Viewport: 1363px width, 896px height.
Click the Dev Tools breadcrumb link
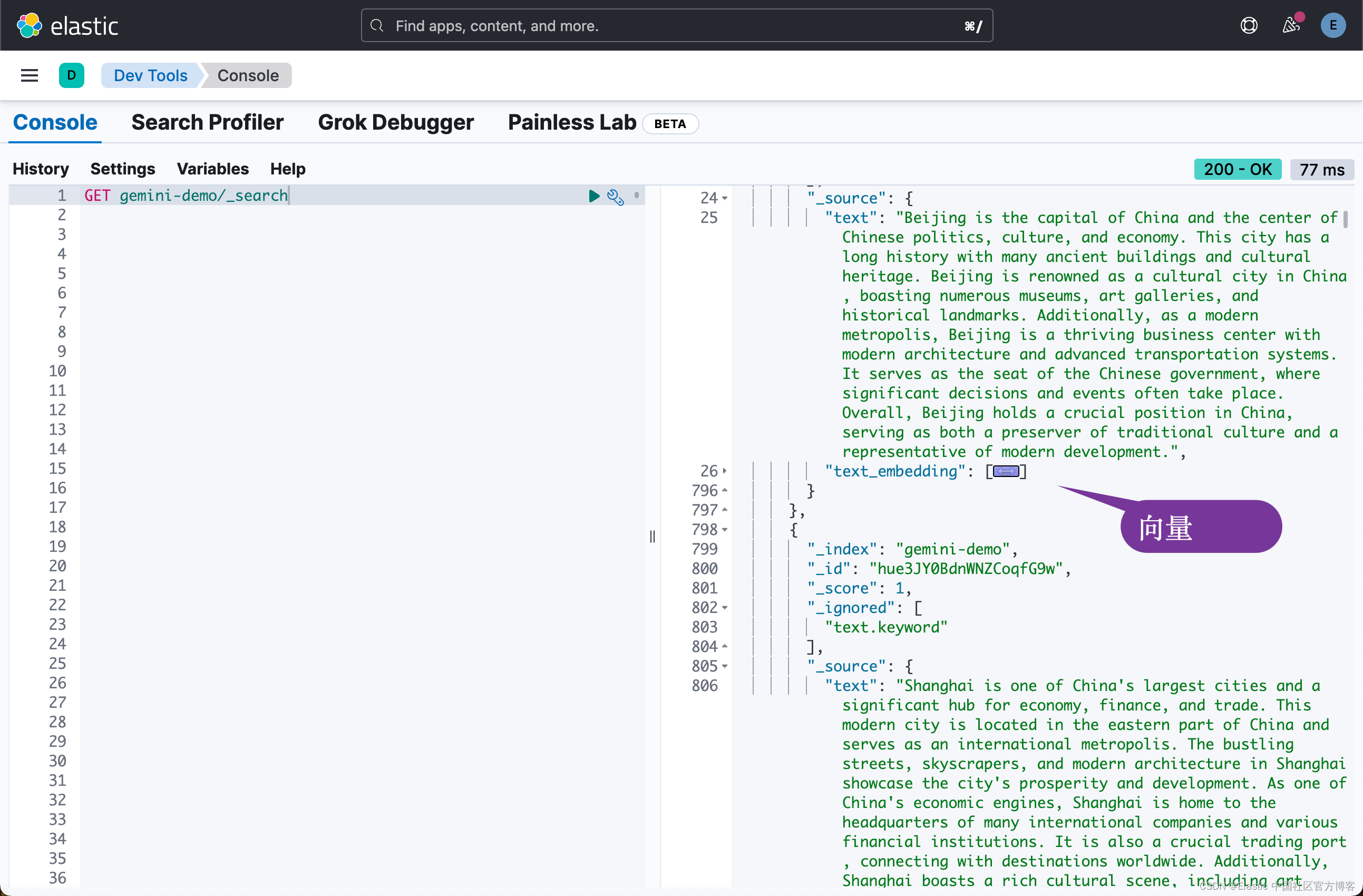pos(151,75)
